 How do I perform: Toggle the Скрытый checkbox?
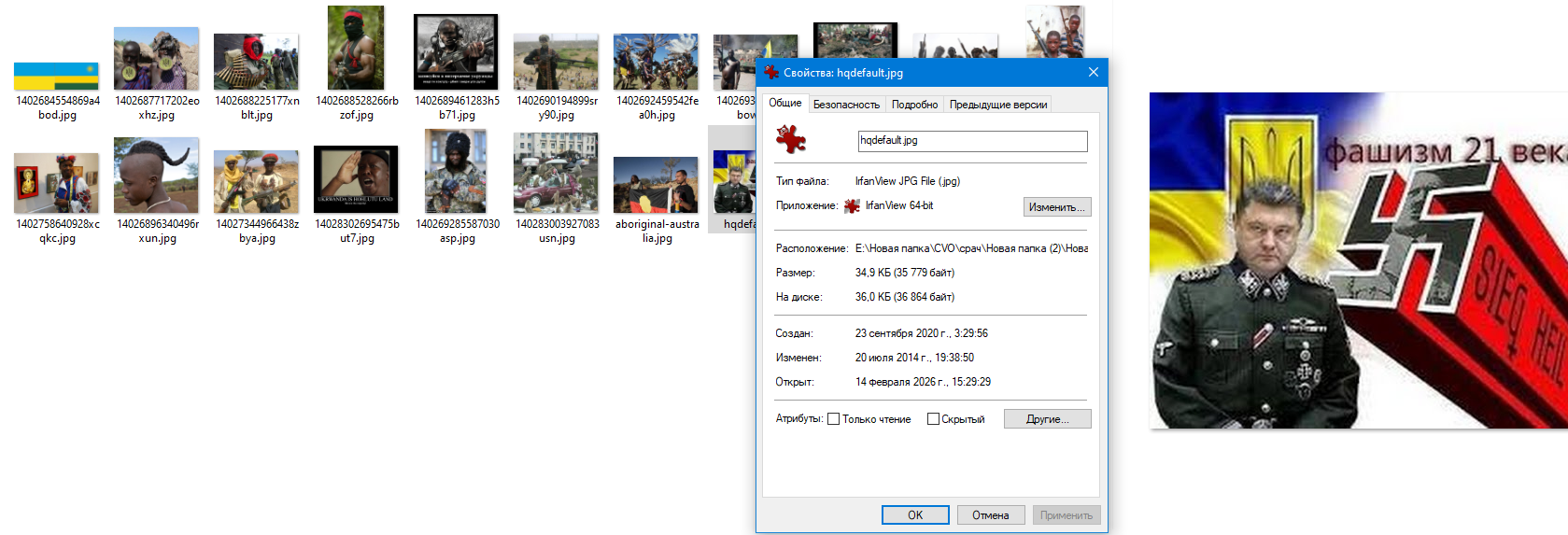coord(933,419)
